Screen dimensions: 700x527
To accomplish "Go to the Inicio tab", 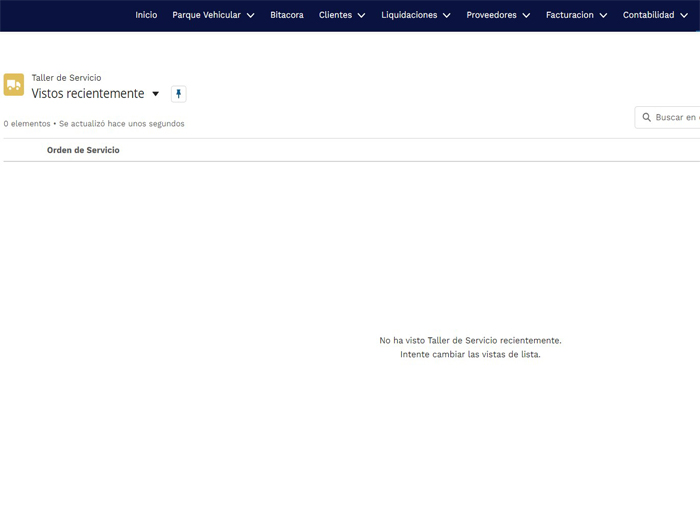I will click(x=146, y=16).
